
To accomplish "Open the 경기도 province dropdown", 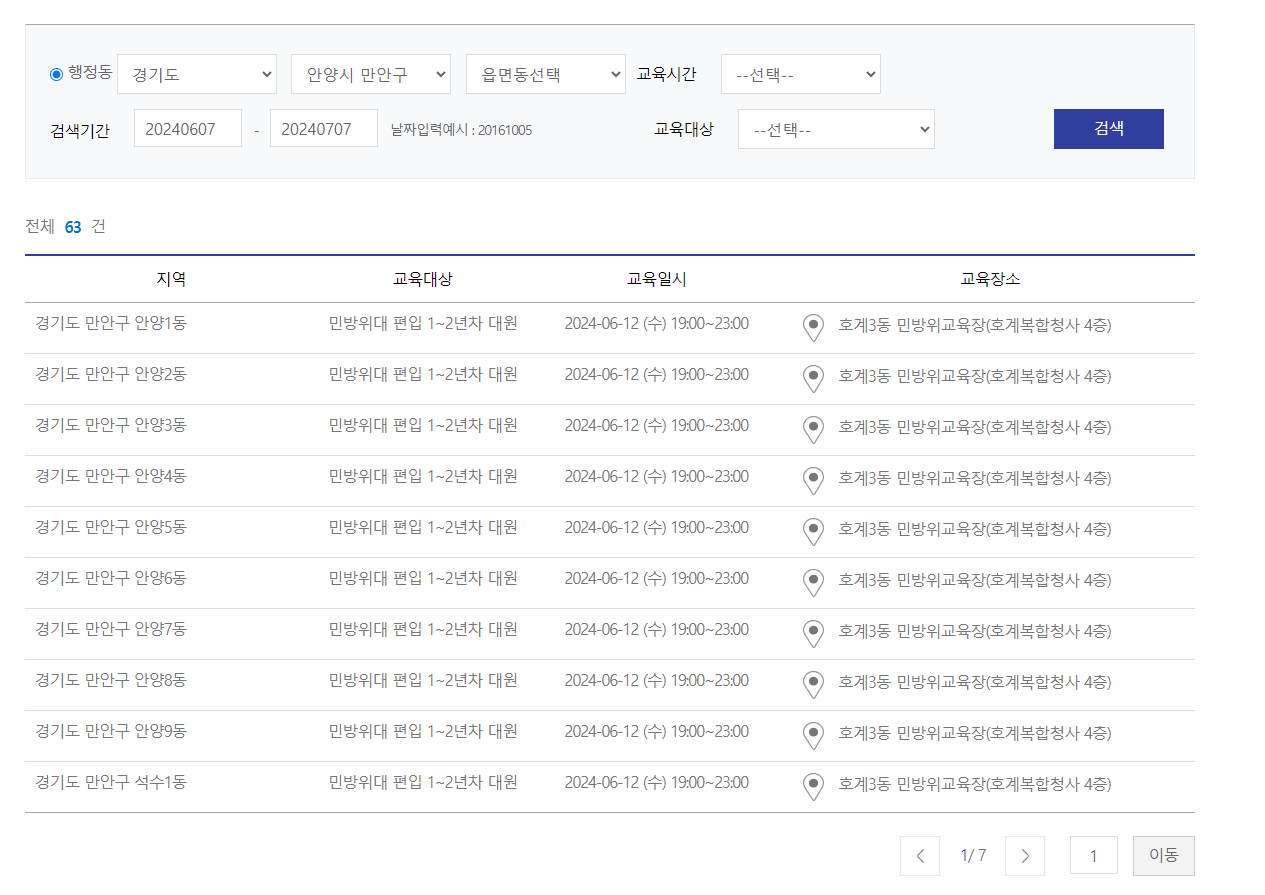I will pos(197,74).
